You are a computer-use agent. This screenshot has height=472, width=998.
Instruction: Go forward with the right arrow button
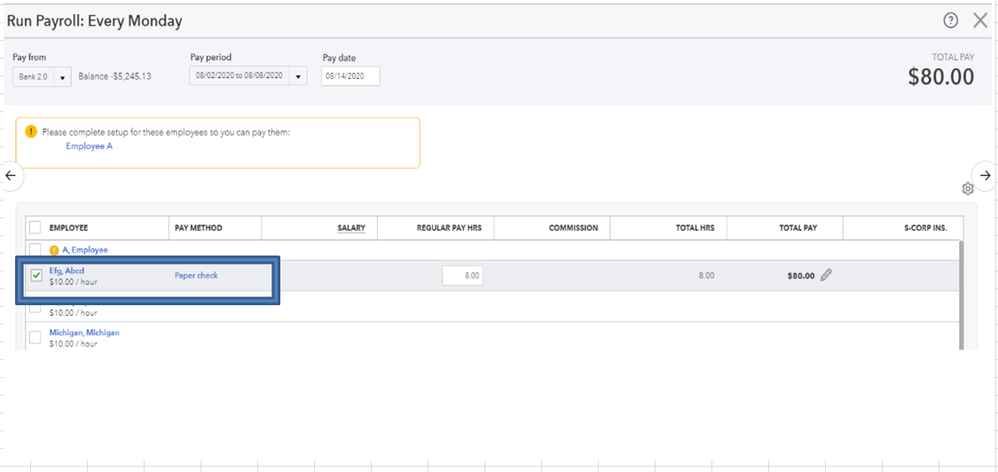pos(985,176)
